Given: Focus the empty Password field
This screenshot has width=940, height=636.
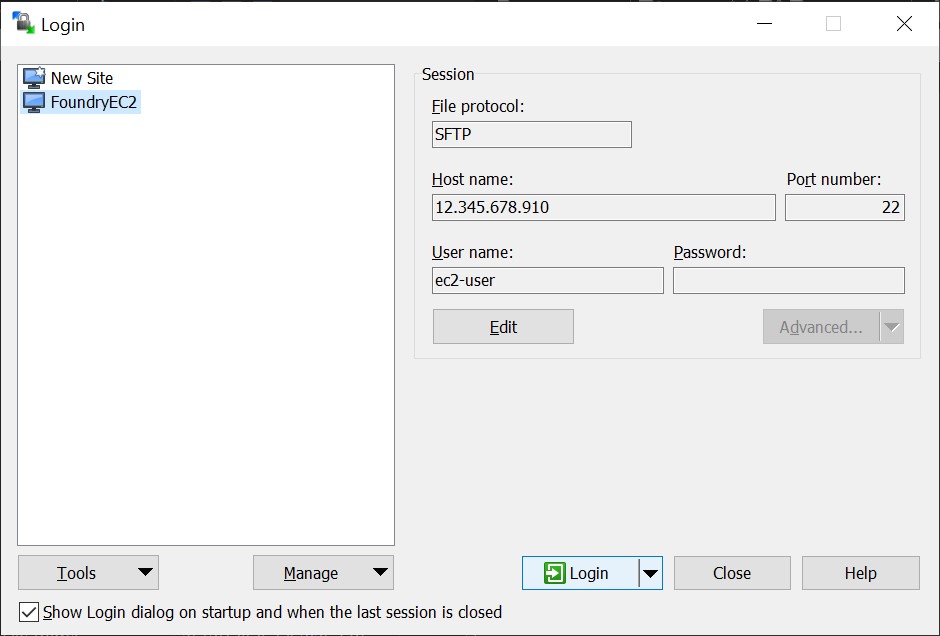Looking at the screenshot, I should pyautogui.click(x=788, y=280).
